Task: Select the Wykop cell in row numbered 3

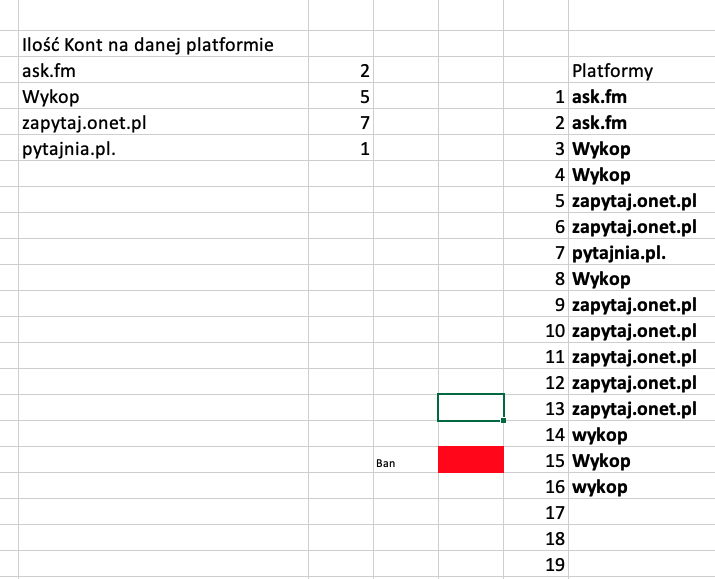Action: tap(642, 148)
